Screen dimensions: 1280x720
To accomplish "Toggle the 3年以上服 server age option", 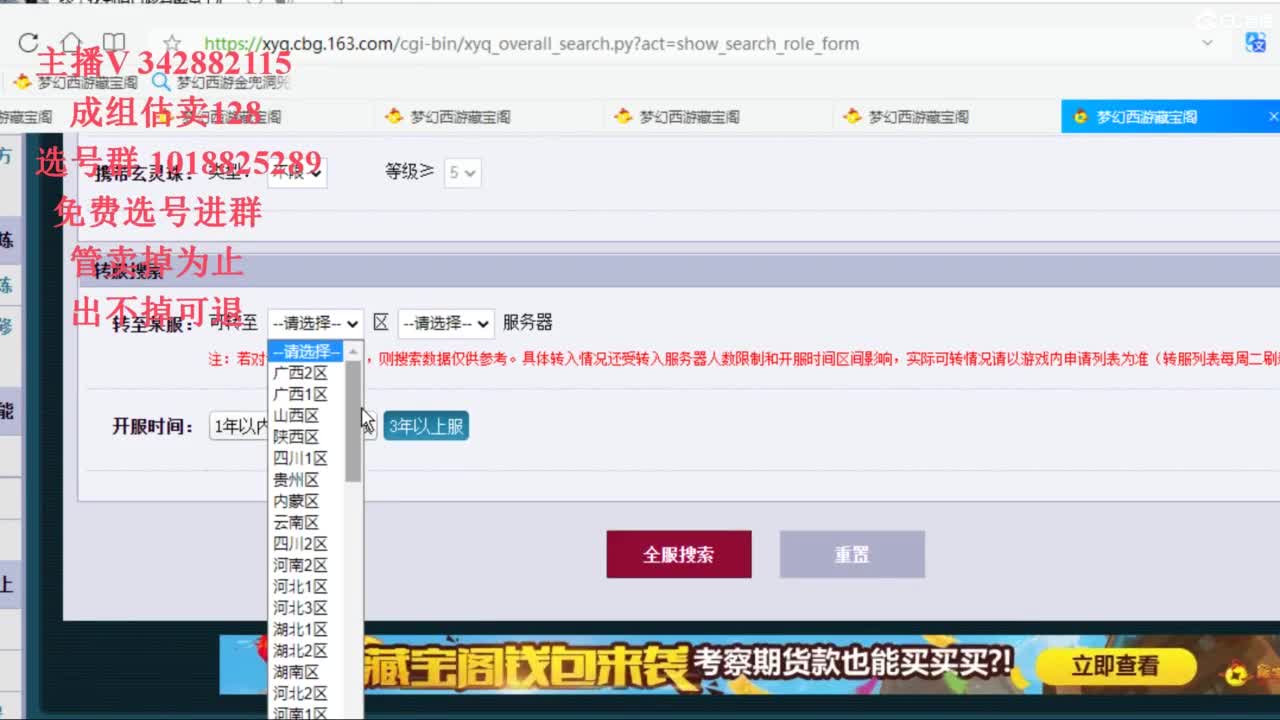I will point(426,426).
